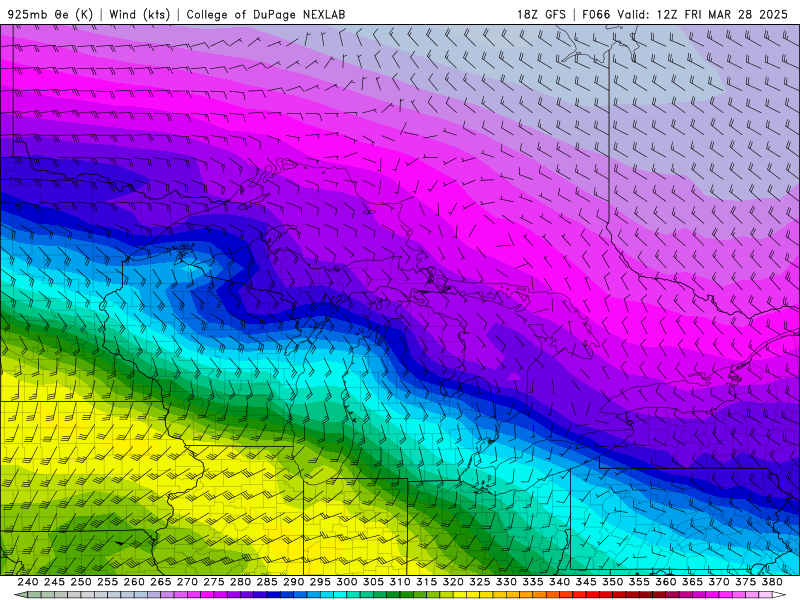This screenshot has width=800, height=600.
Task: Click the 280 value on the color scale
Action: 240,582
